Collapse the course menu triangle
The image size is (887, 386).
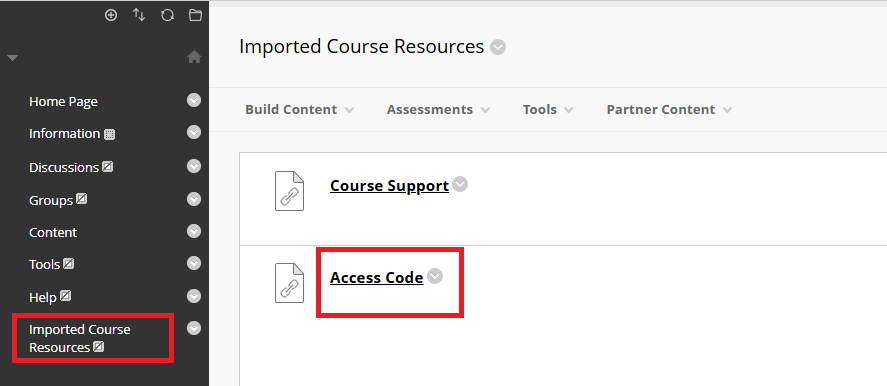pos(12,58)
